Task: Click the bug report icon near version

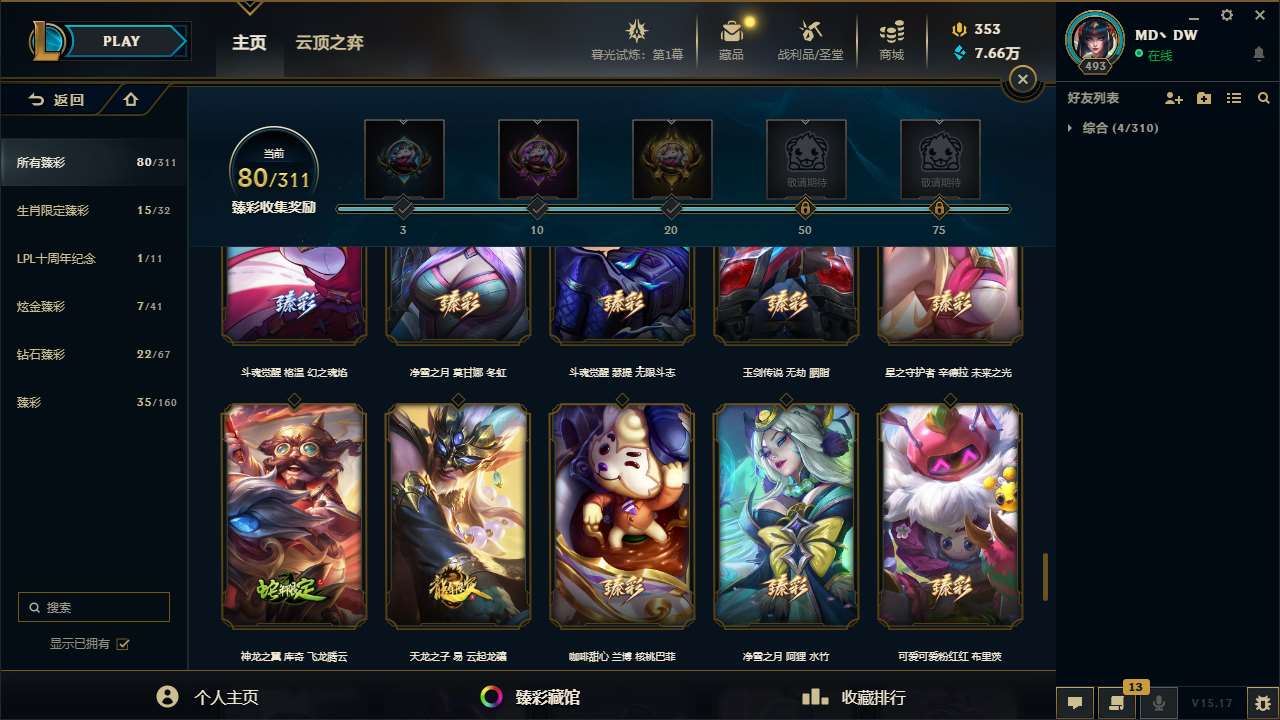Action: 1262,703
